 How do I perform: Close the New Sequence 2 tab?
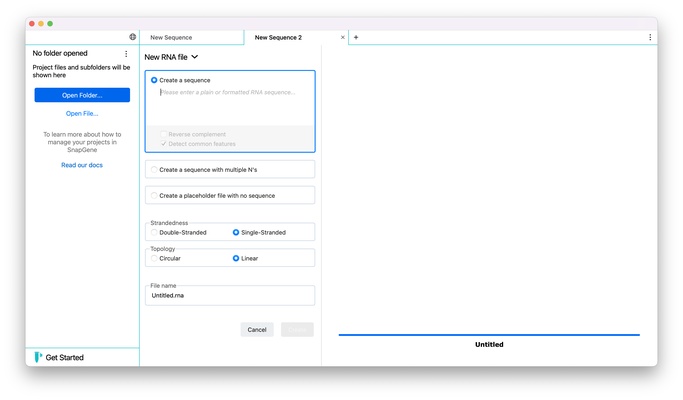point(343,37)
